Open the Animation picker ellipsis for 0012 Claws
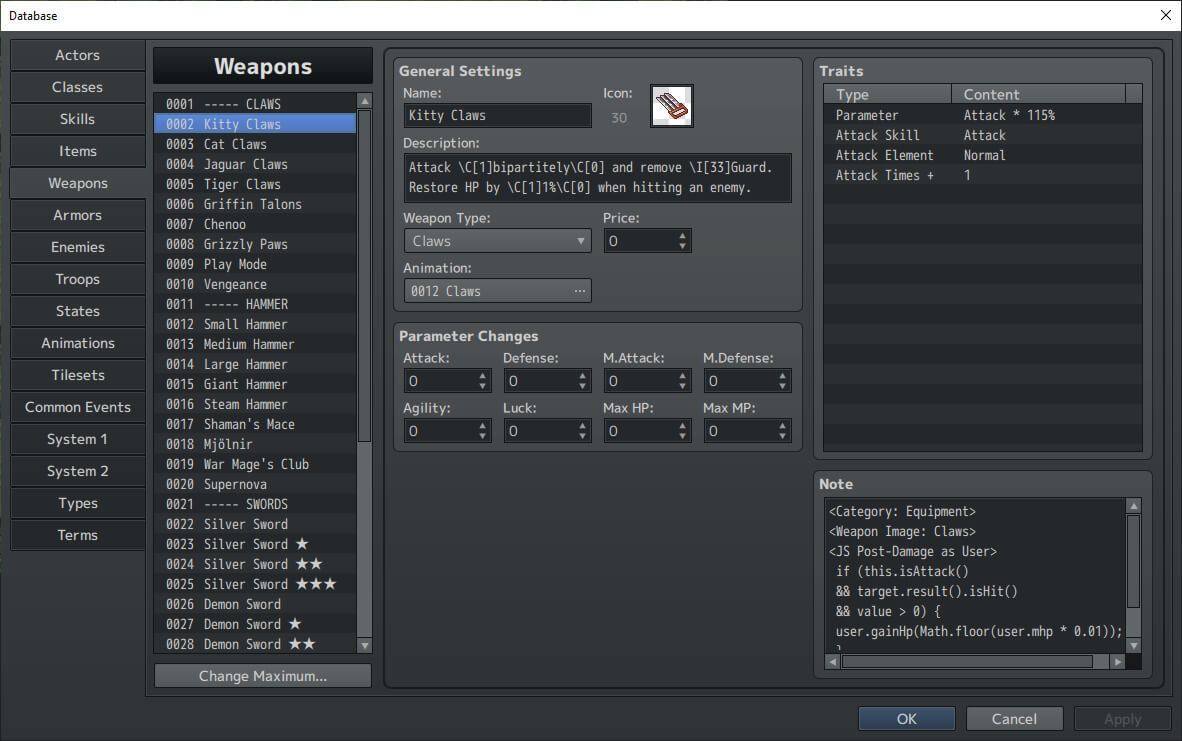The height and width of the screenshot is (741, 1182). point(579,291)
